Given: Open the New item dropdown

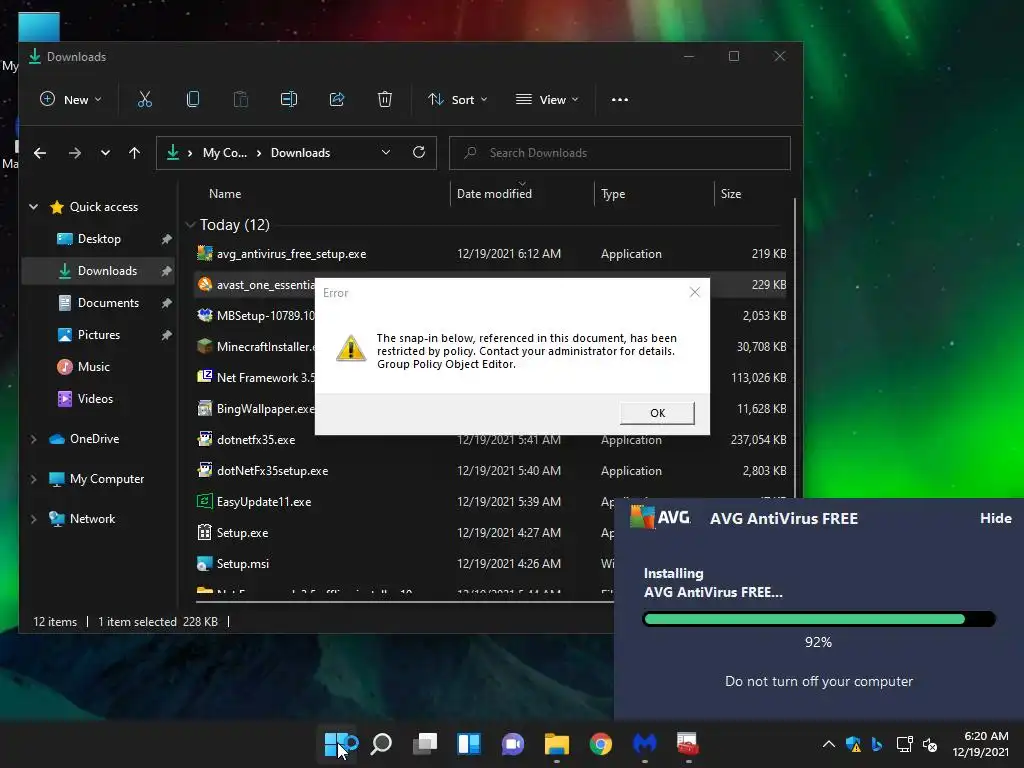Looking at the screenshot, I should (x=71, y=100).
